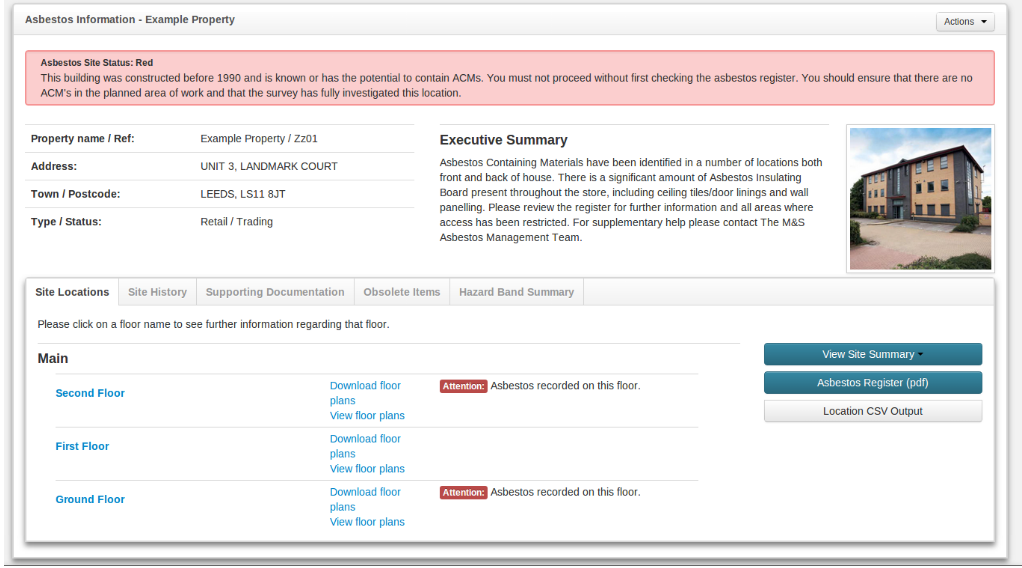Download floor plans for Ground Floor
The width and height of the screenshot is (1022, 568).
click(365, 492)
